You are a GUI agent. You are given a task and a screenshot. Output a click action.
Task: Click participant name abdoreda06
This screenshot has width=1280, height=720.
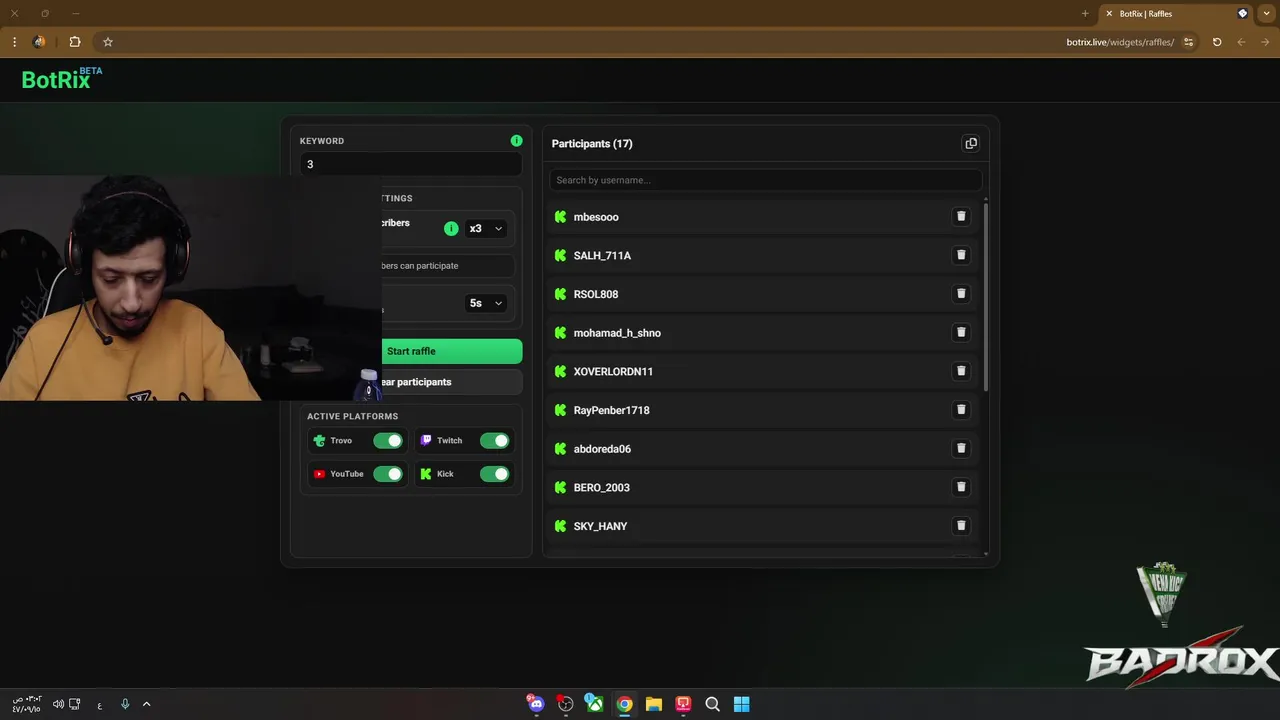[x=602, y=449]
